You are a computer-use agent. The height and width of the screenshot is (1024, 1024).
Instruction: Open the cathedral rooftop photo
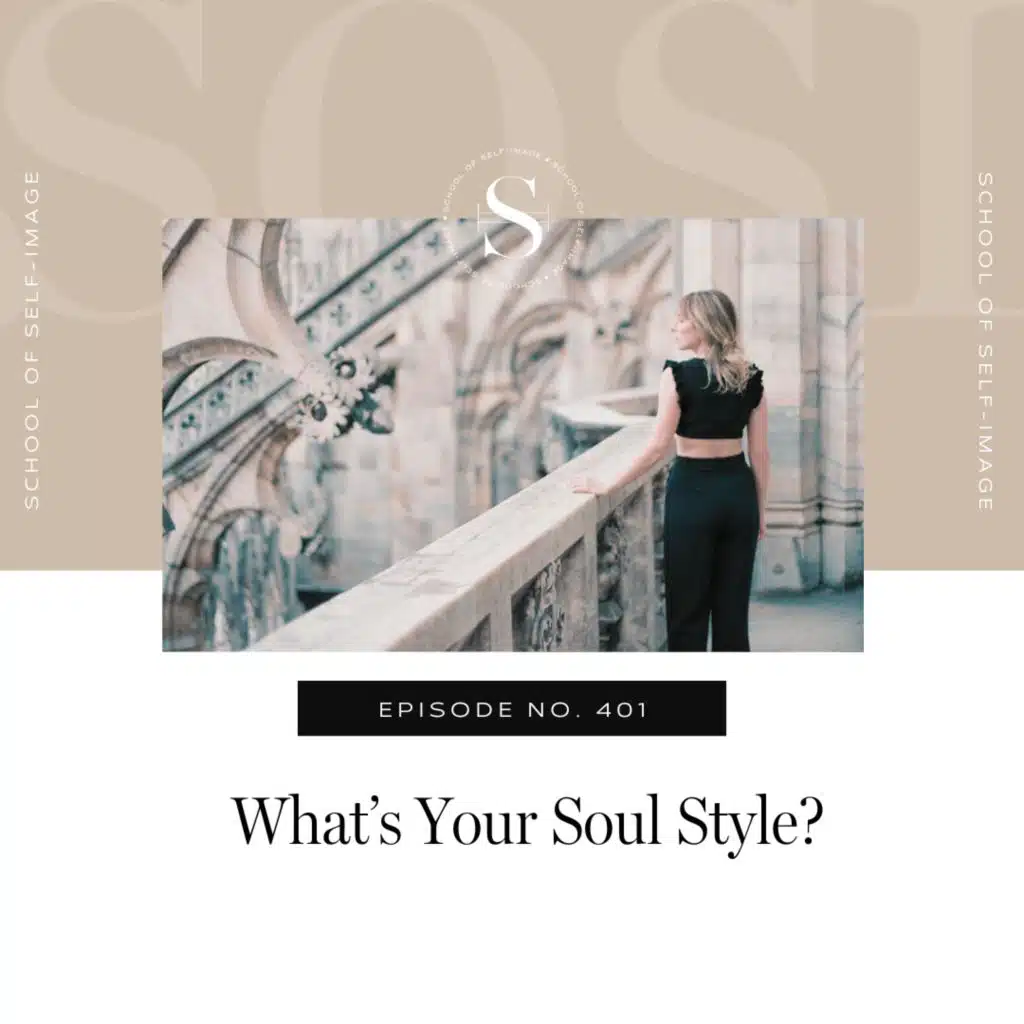pyautogui.click(x=513, y=434)
